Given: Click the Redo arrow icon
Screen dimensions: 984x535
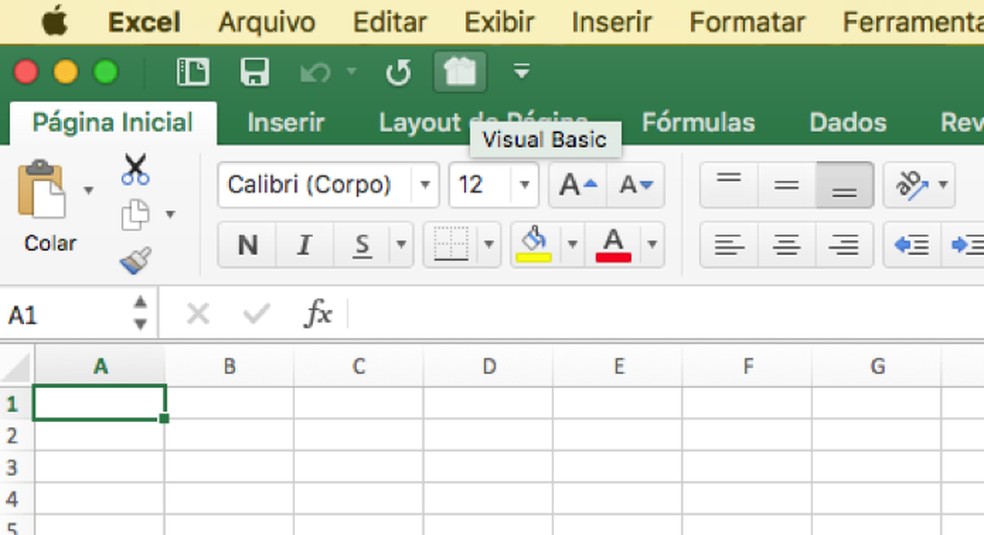Looking at the screenshot, I should point(398,72).
